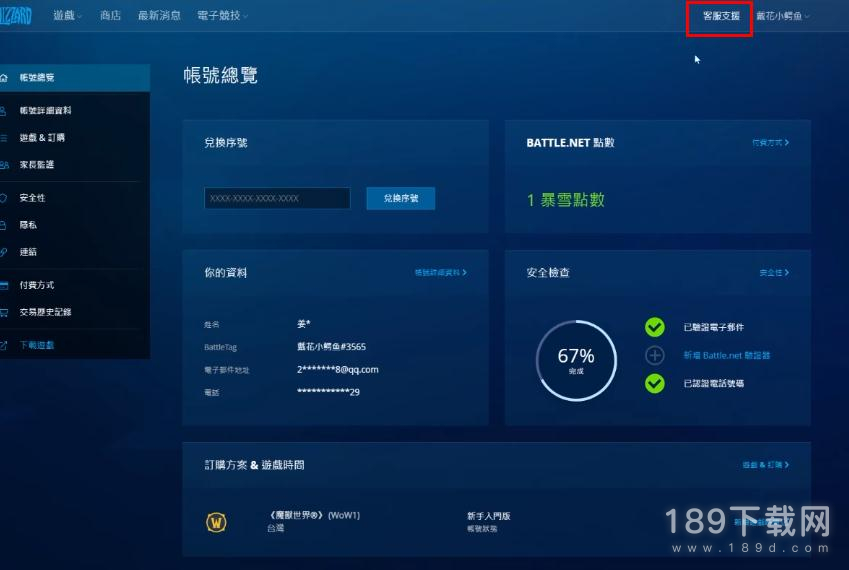
Task: Click the green checkmark for verified email
Action: 655,327
